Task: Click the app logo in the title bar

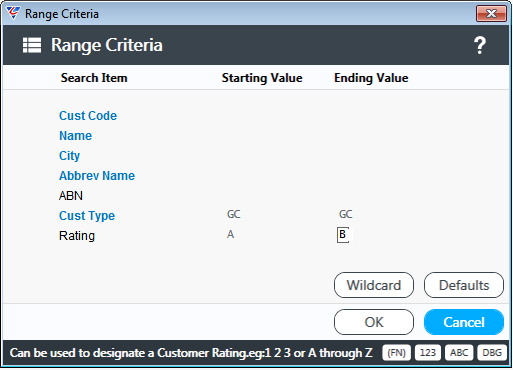Action: coord(13,13)
